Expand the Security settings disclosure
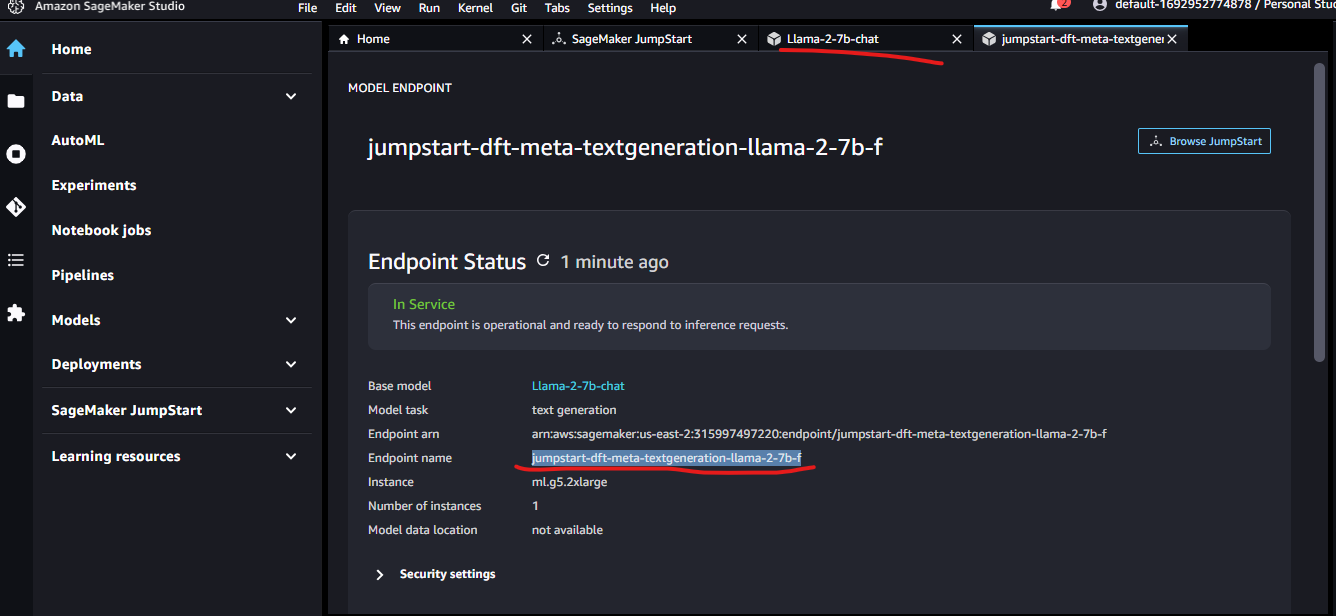Screen dimensions: 1336x616 379,574
